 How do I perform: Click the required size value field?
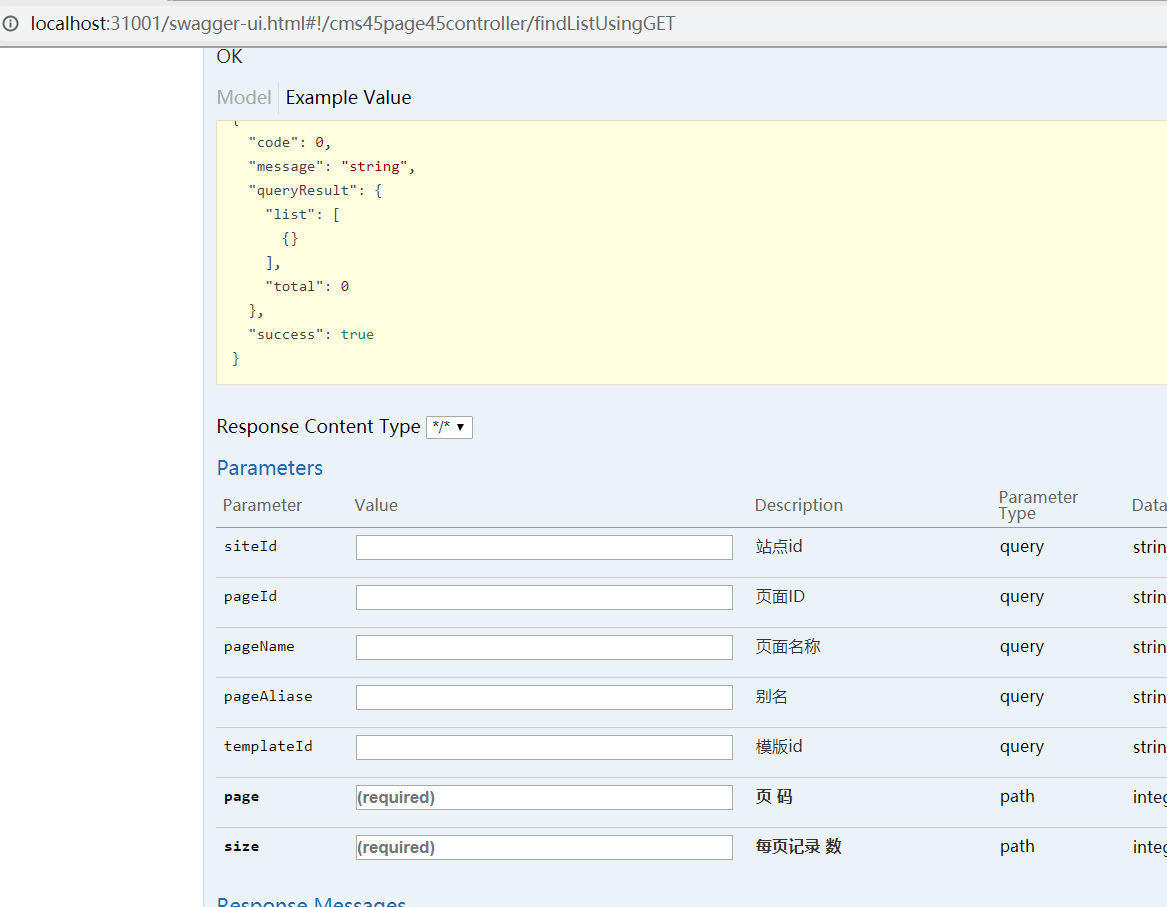544,847
